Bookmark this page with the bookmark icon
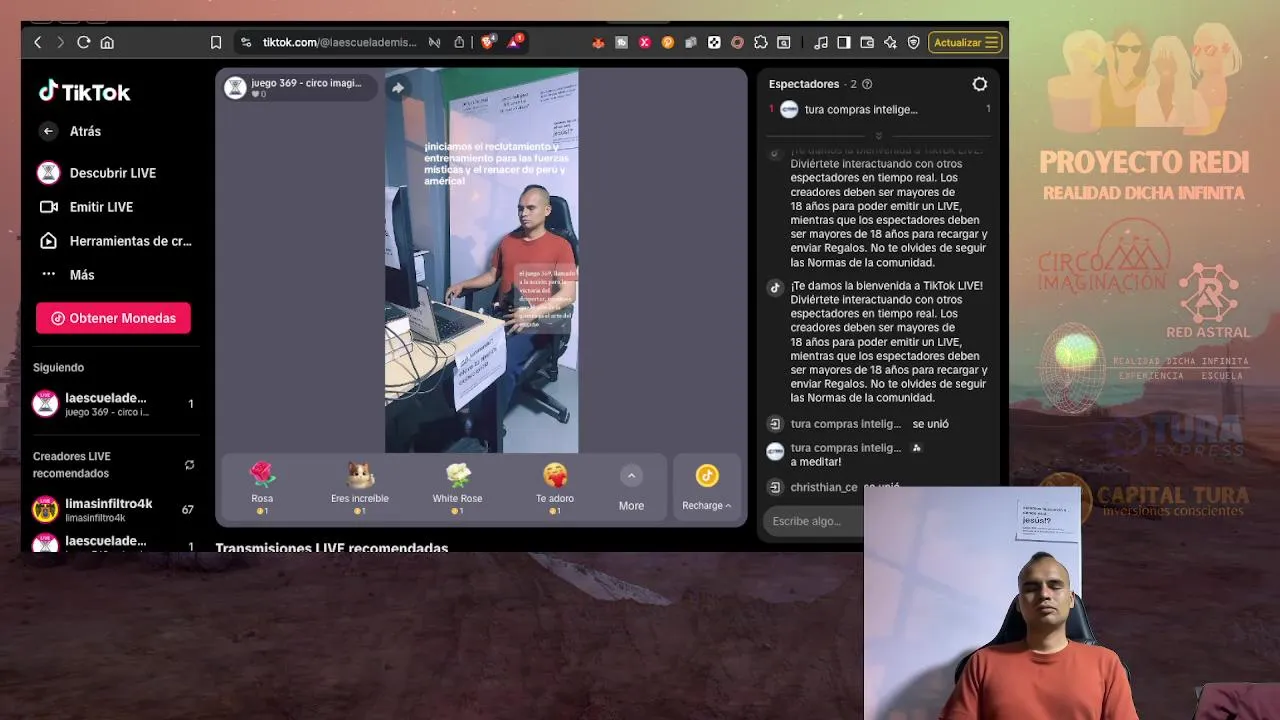This screenshot has height=720, width=1280. (x=216, y=42)
